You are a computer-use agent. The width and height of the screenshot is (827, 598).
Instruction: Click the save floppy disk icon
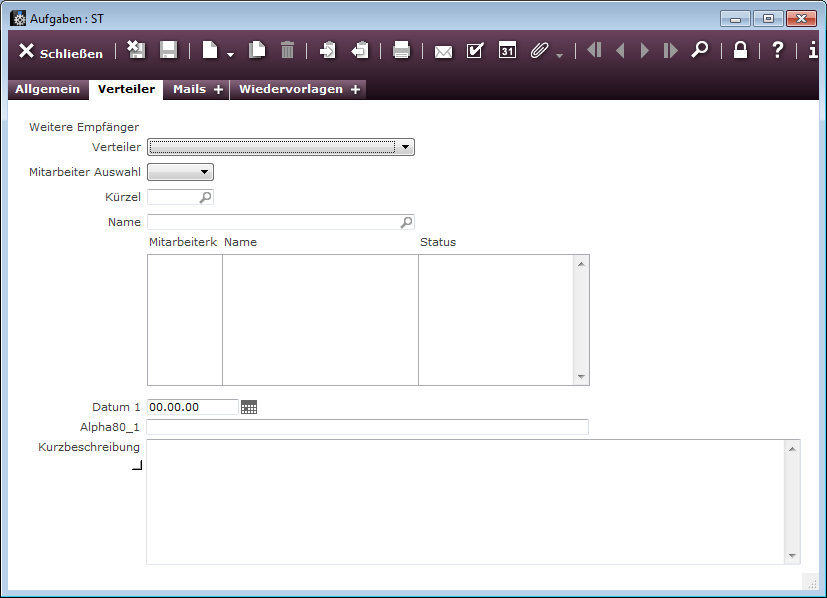pos(169,51)
